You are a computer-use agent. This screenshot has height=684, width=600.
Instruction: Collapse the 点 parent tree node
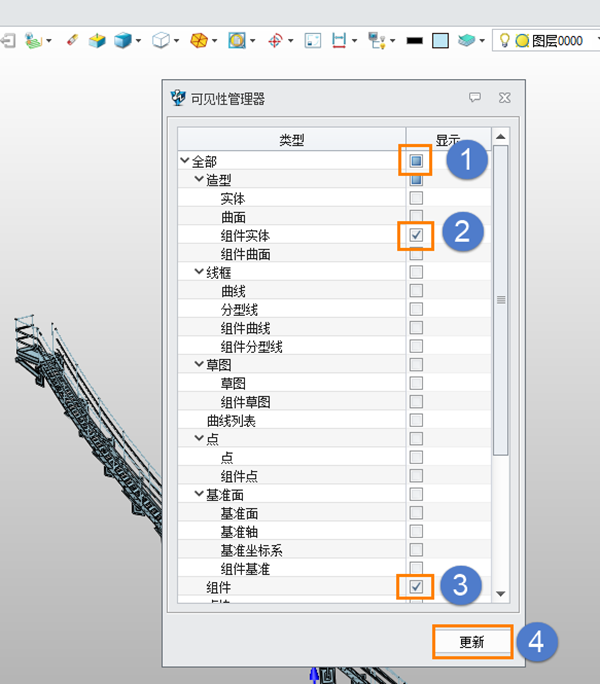199,438
